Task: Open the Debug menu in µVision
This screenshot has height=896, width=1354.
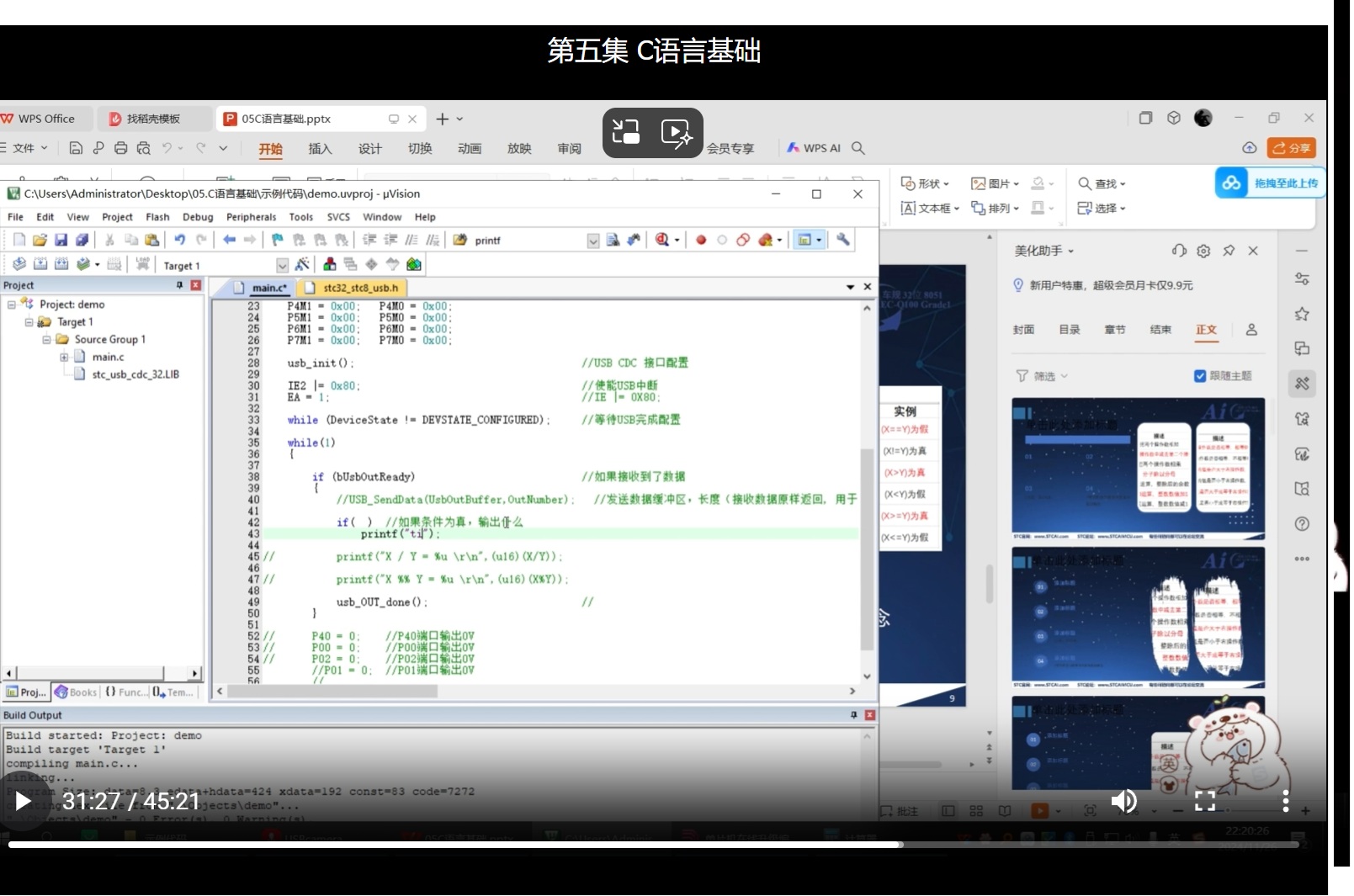Action: [198, 217]
